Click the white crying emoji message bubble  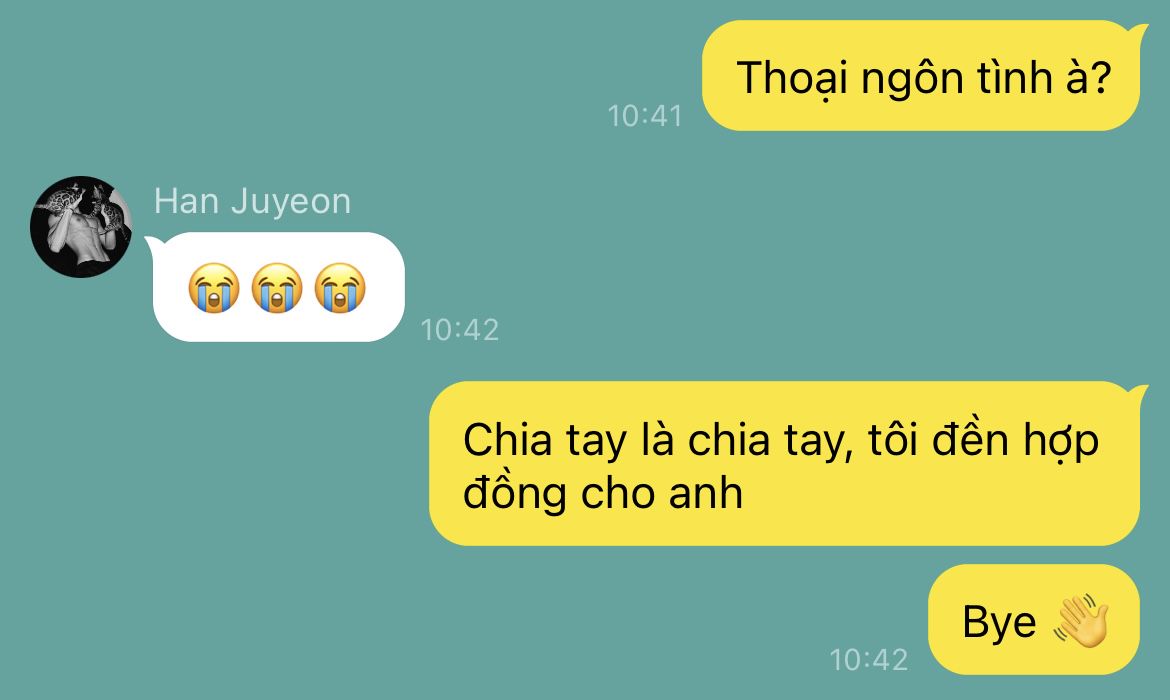tap(278, 287)
